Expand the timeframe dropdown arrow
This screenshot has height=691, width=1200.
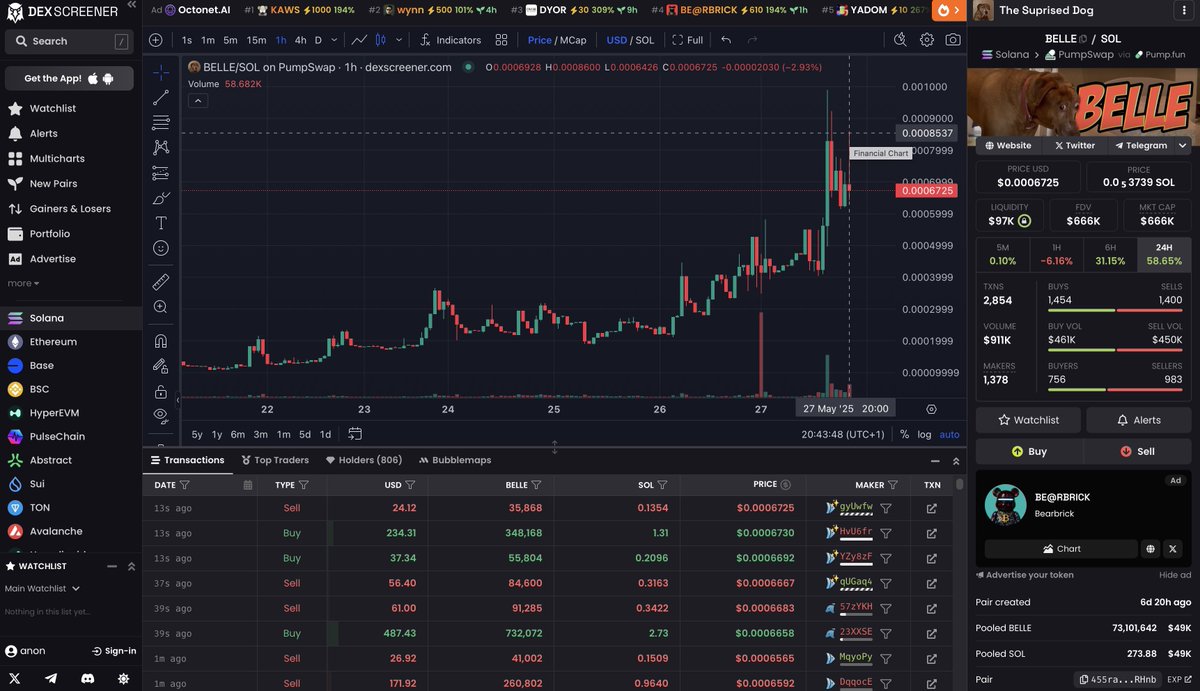coord(333,40)
